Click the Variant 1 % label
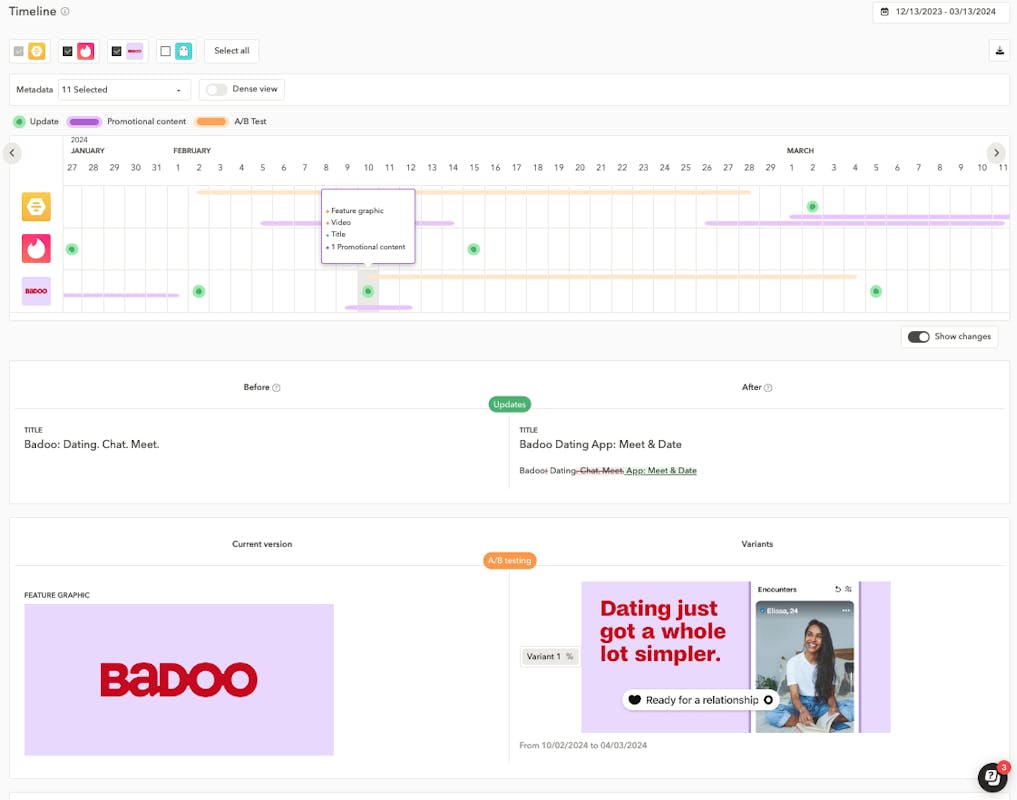 [x=549, y=657]
